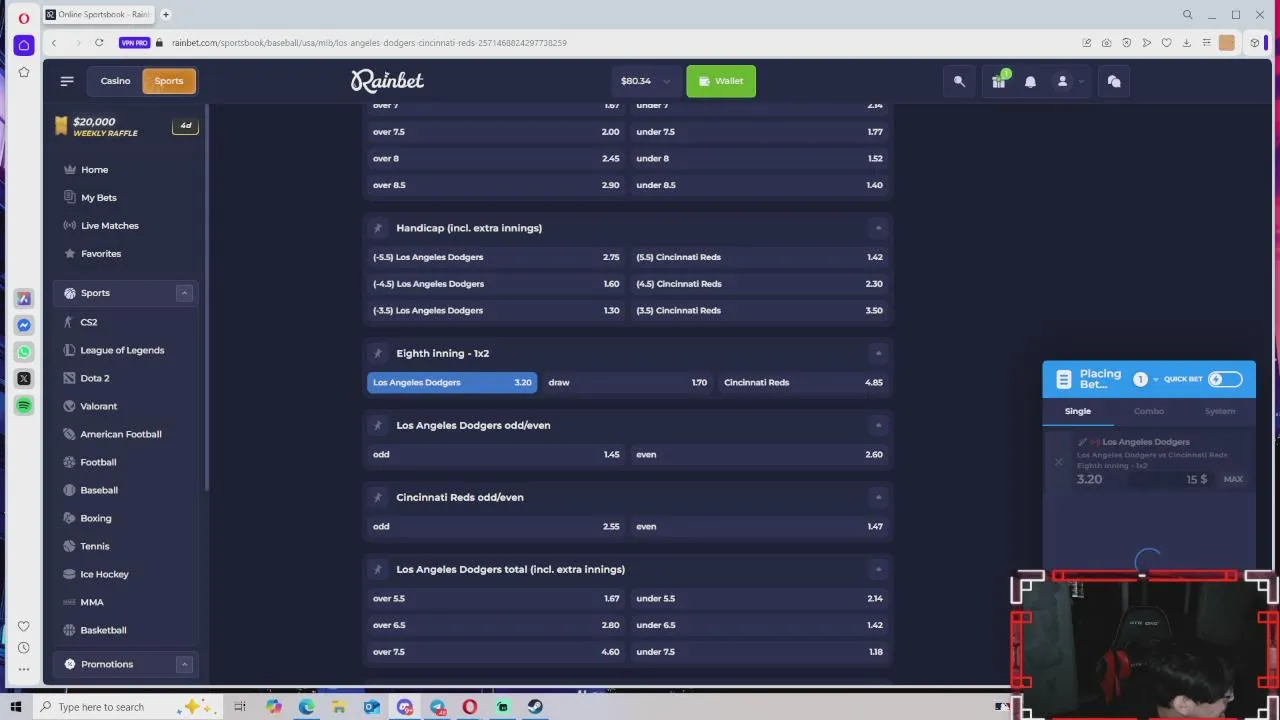Click the Opera address bar URL
1280x720 pixels.
[369, 43]
